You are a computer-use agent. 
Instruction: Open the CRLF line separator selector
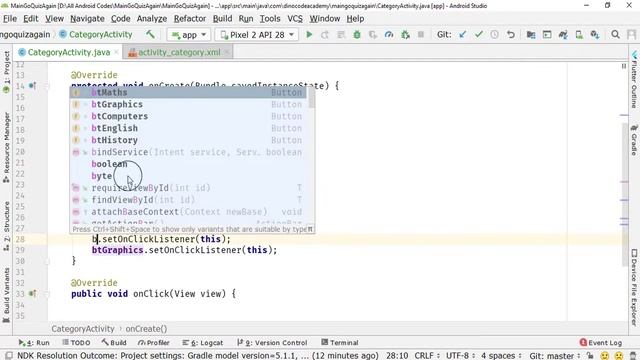pyautogui.click(x=427, y=356)
